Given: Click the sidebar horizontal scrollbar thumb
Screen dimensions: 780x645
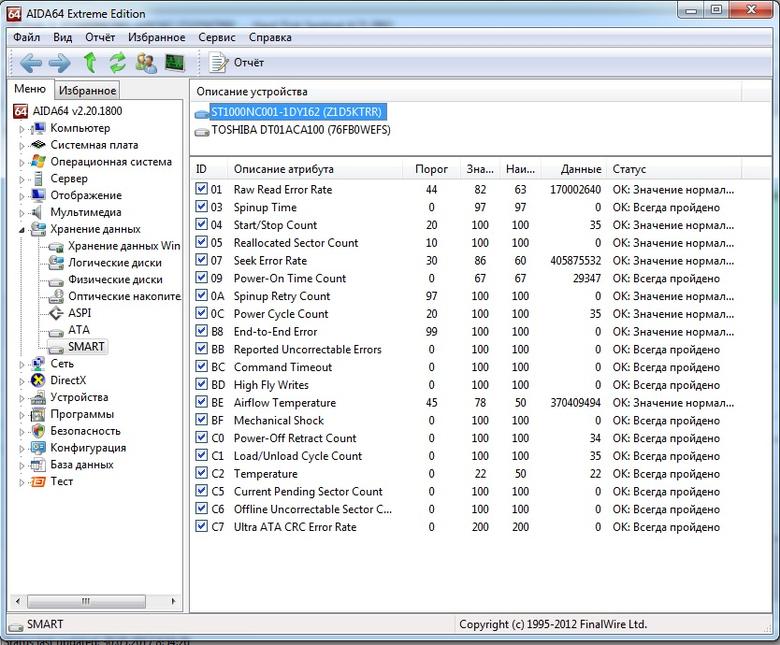Looking at the screenshot, I should pyautogui.click(x=86, y=601).
